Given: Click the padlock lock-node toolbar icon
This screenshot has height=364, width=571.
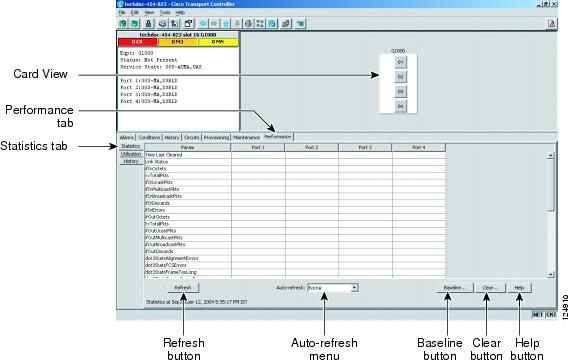Looking at the screenshot, I should tap(148, 24).
